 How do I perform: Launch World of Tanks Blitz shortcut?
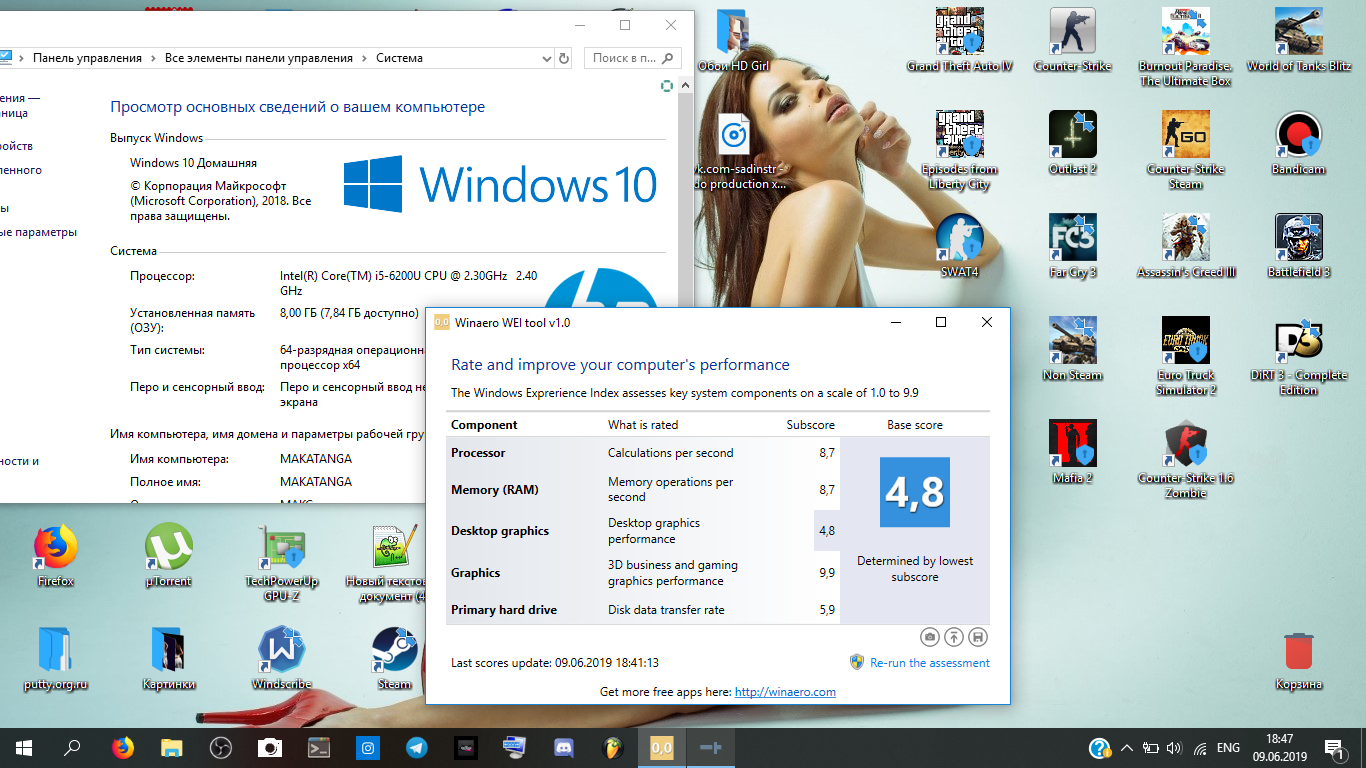(x=1299, y=41)
